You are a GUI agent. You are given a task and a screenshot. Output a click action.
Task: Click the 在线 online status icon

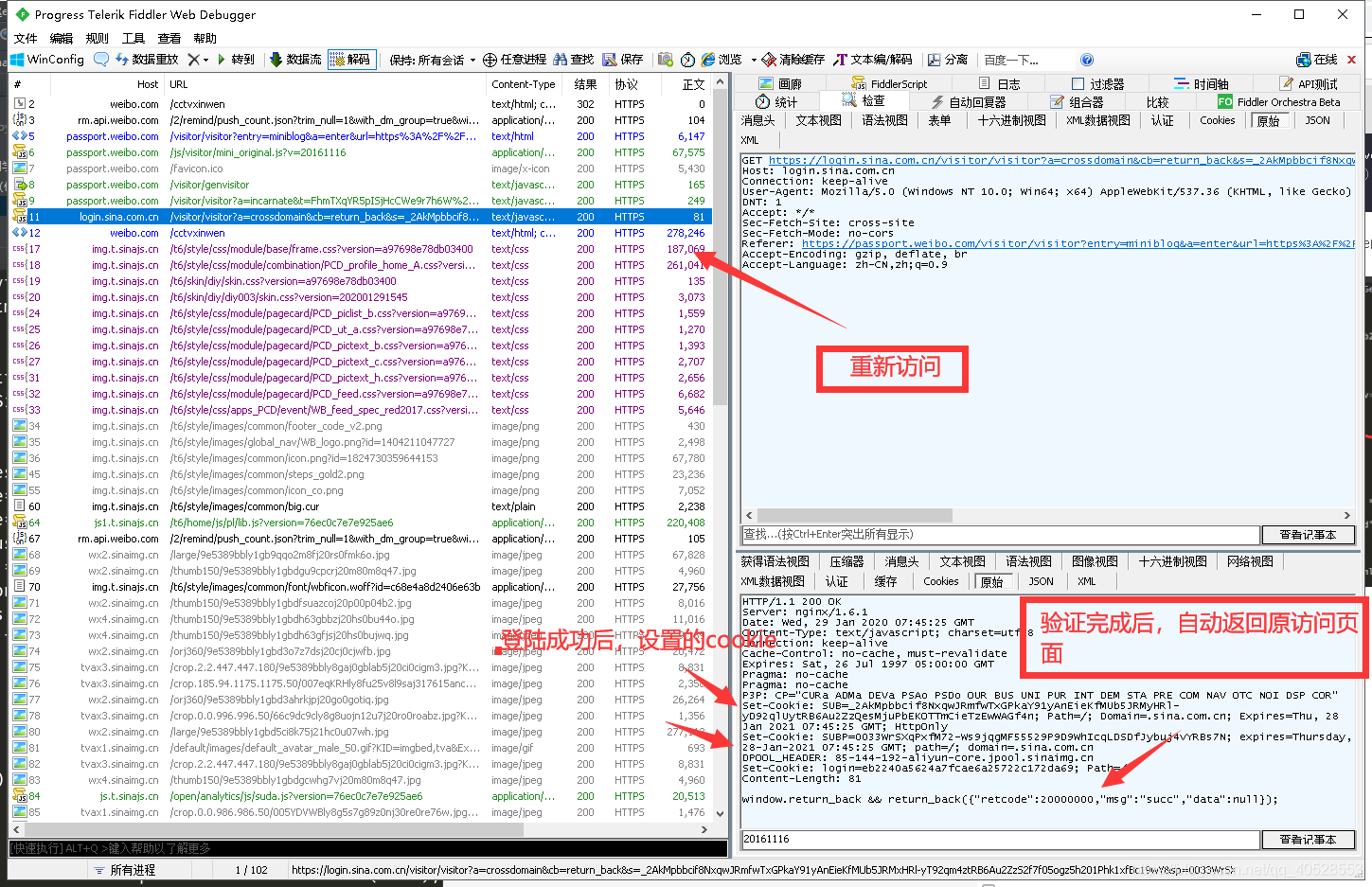1304,60
